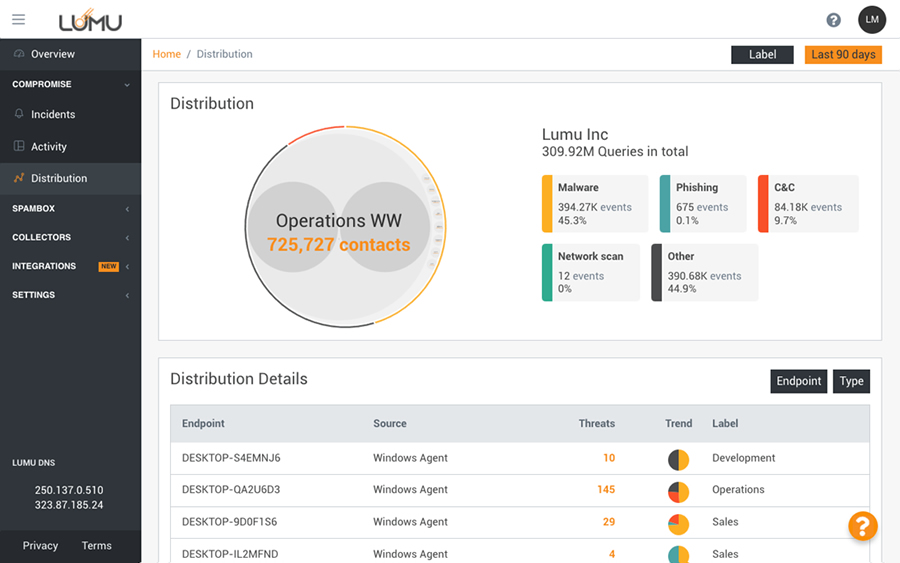The width and height of the screenshot is (900, 563).
Task: Click the Incidents bell icon
Action: [x=19, y=114]
